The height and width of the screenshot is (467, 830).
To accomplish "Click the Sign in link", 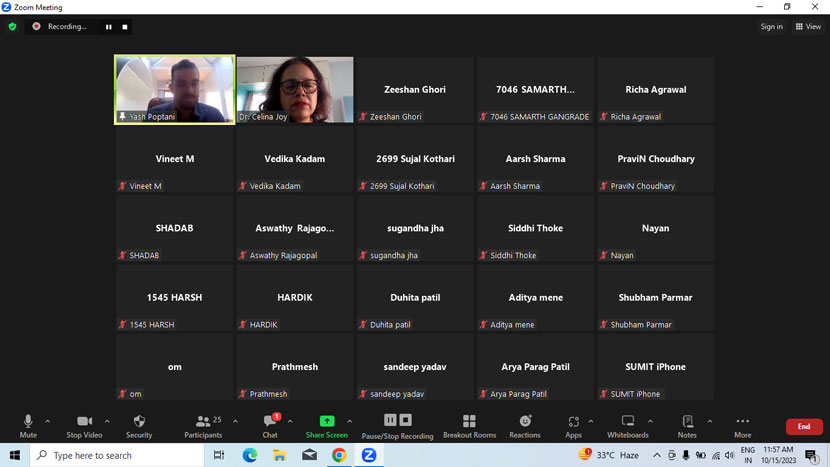I will tap(771, 27).
